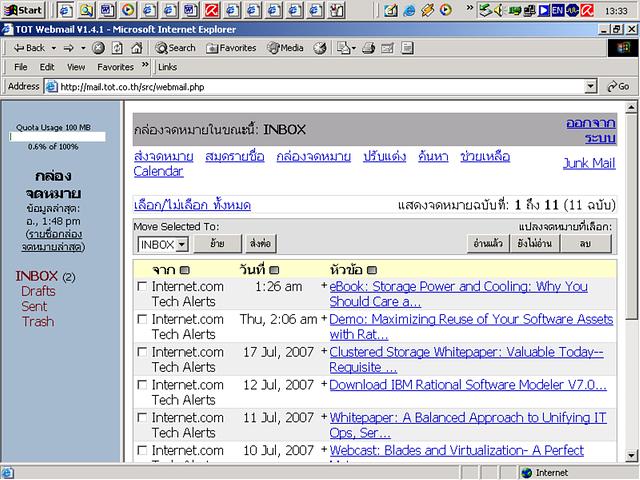Click the Edit page toolbar icon
The height and width of the screenshot is (480, 640).
pyautogui.click(x=387, y=48)
